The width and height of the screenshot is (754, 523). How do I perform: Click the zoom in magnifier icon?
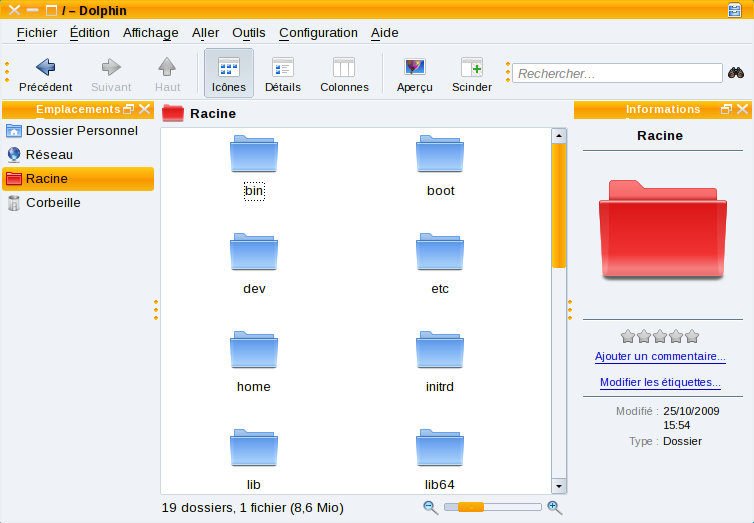coord(554,508)
